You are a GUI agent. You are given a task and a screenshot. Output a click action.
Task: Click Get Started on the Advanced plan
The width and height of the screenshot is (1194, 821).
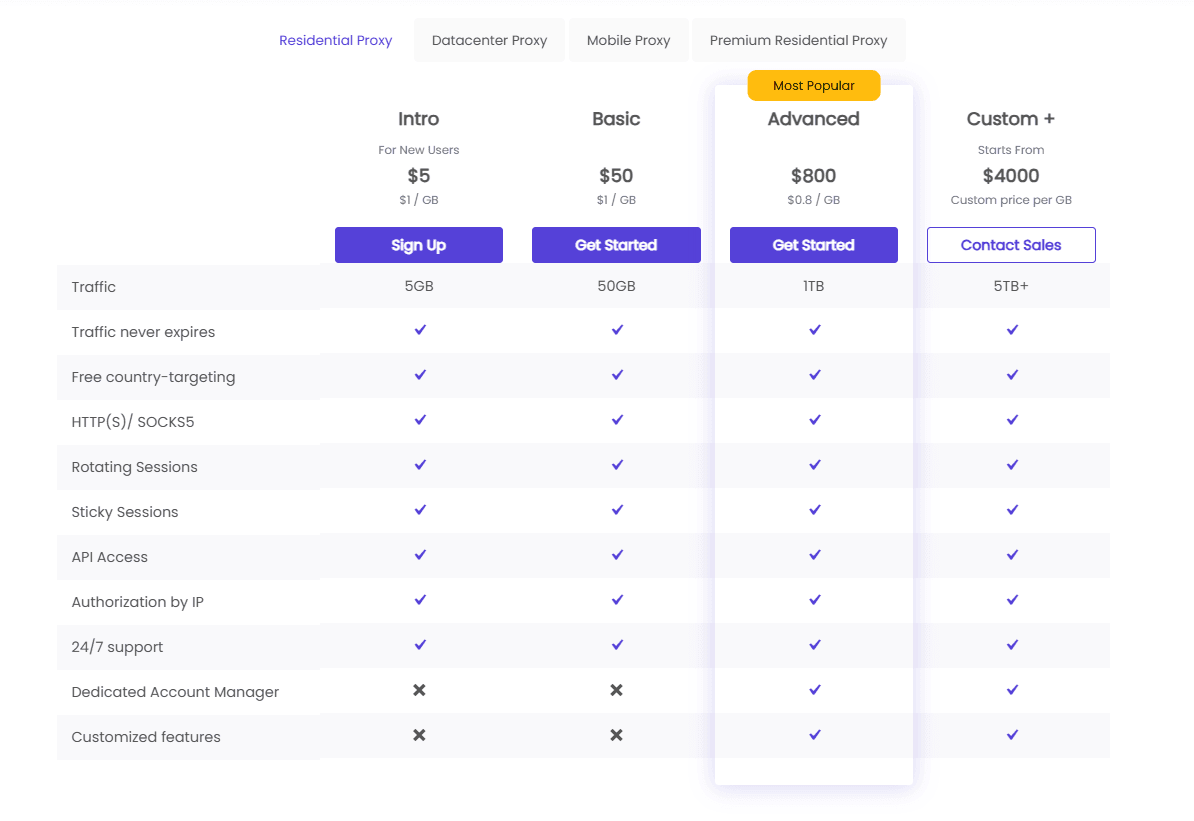814,245
